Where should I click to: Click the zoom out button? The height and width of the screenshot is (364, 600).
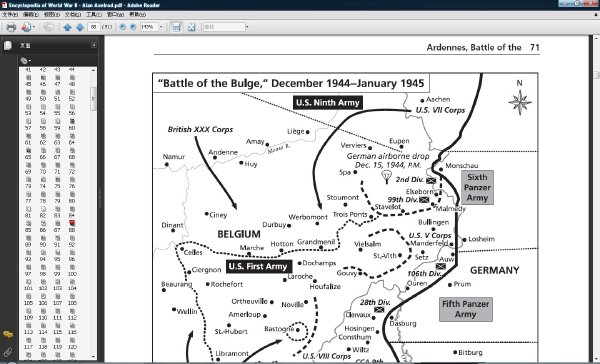tap(122, 27)
